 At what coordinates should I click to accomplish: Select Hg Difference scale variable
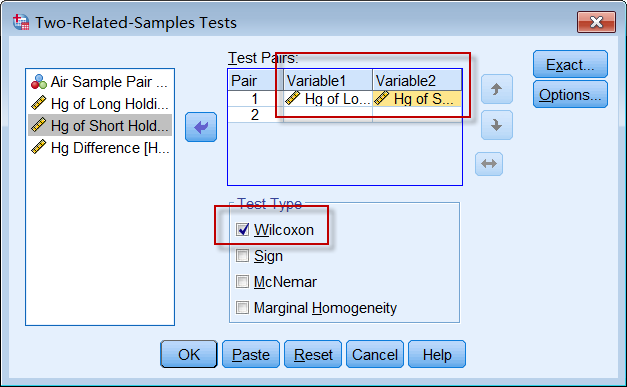(100, 148)
